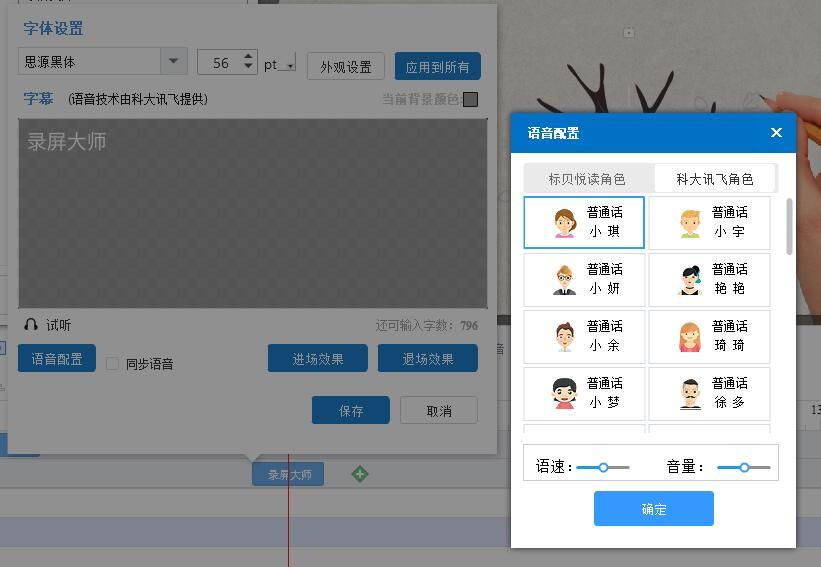This screenshot has width=821, height=567.
Task: Increase font size with up stepper arrow
Action: pyautogui.click(x=248, y=55)
